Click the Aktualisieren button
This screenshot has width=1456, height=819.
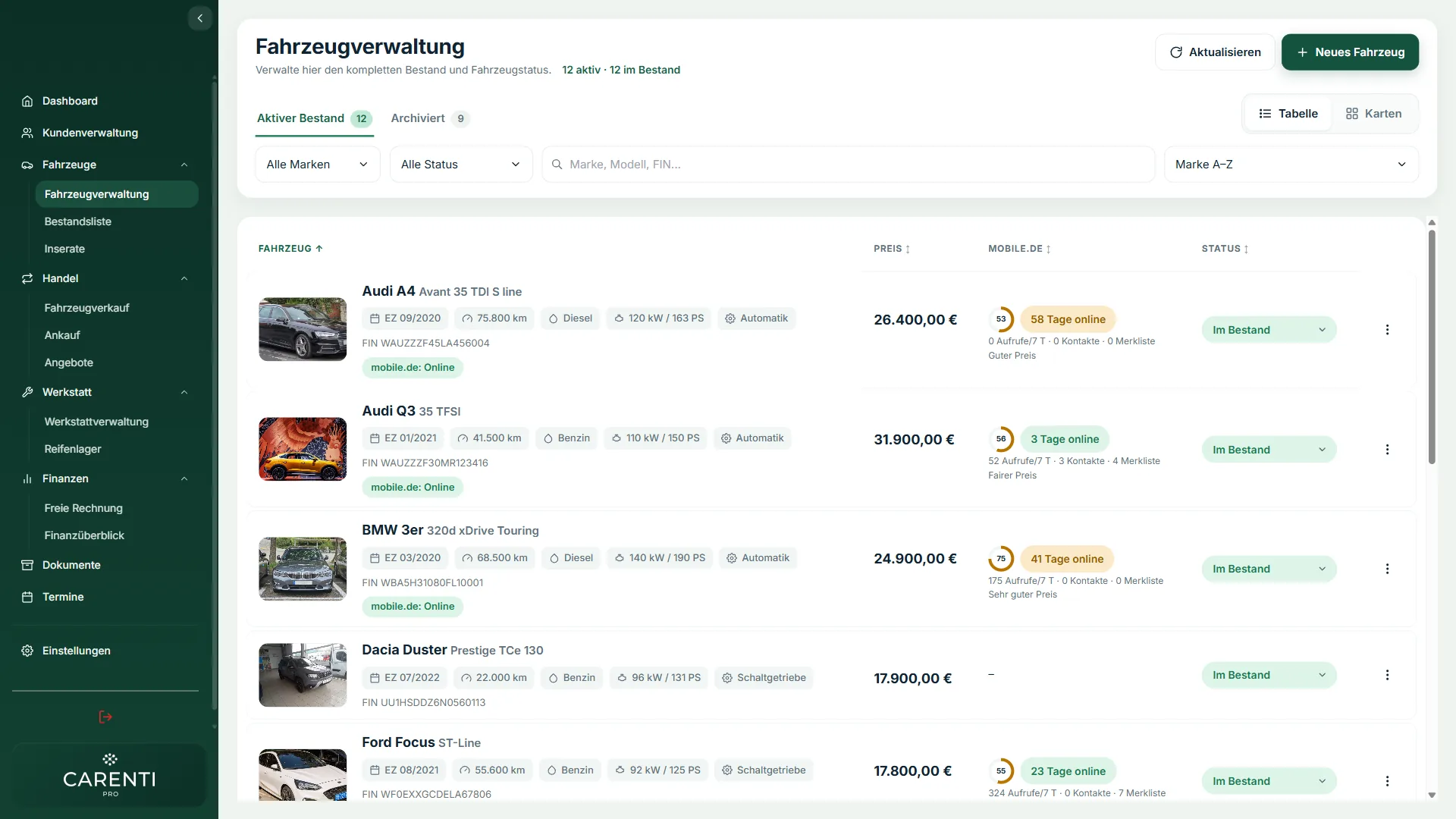click(x=1215, y=52)
